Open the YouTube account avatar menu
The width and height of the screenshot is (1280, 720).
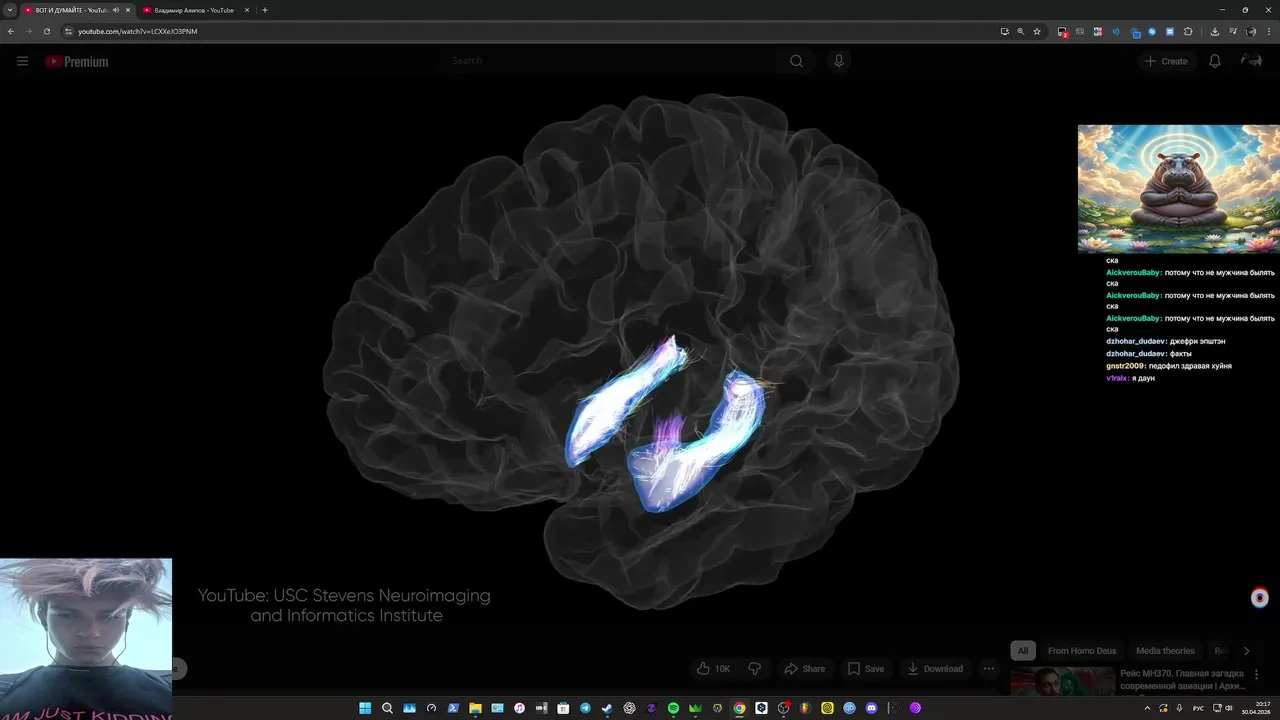click(x=1251, y=61)
